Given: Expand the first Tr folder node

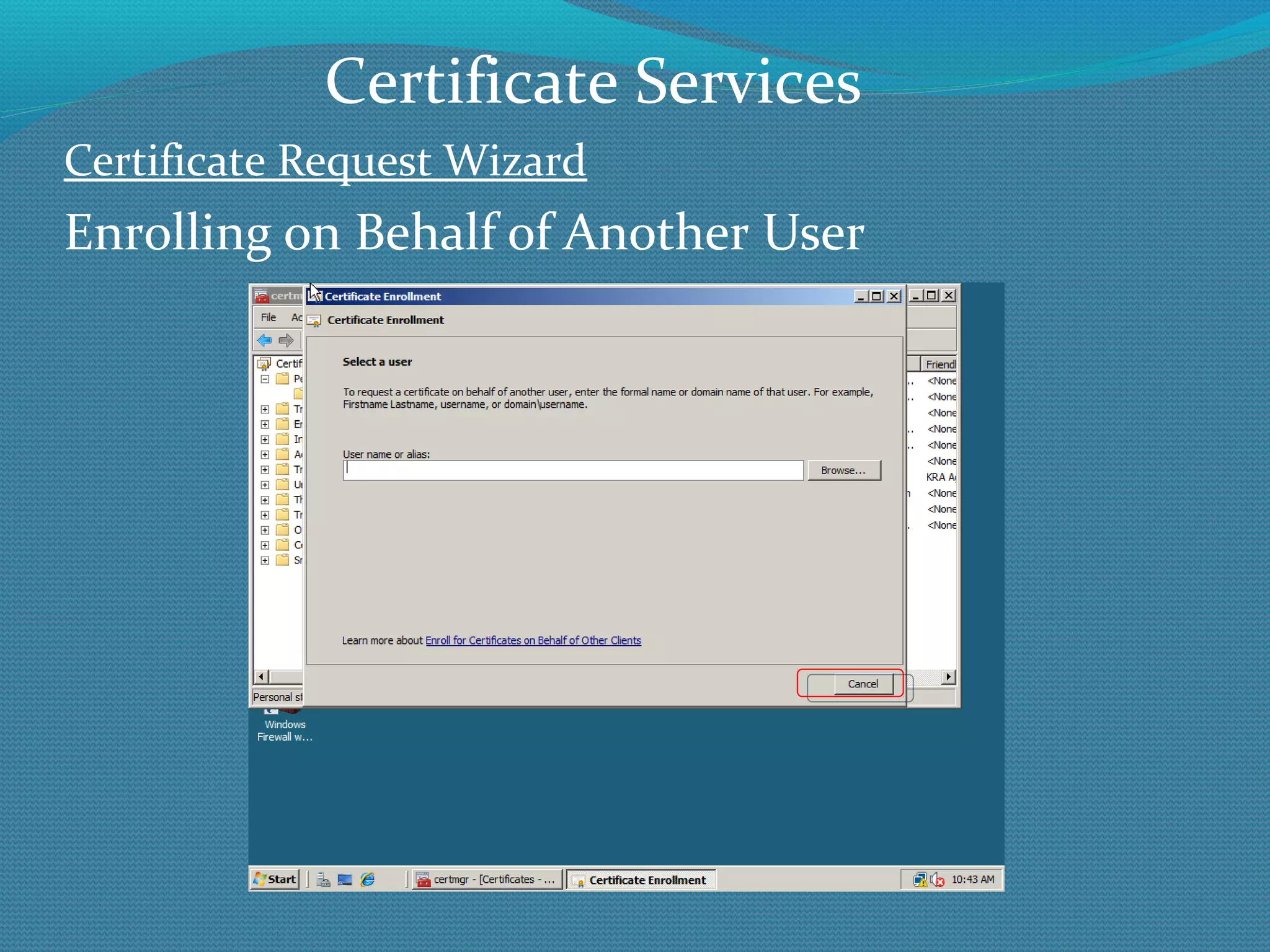Looking at the screenshot, I should (x=265, y=409).
